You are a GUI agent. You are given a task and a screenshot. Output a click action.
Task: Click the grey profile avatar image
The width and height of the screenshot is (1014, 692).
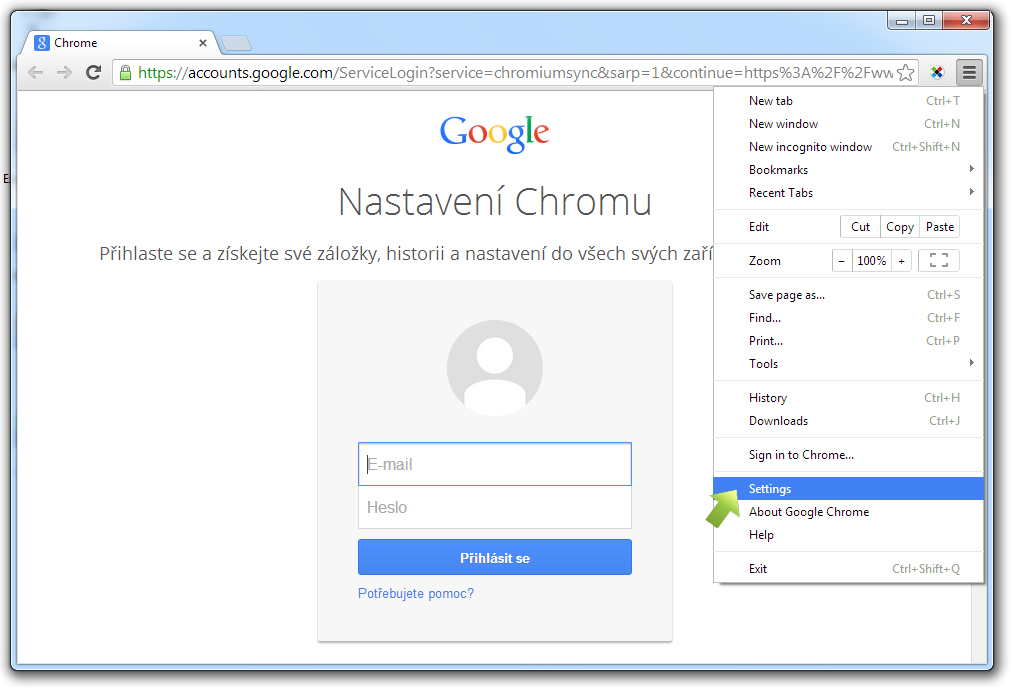click(495, 367)
